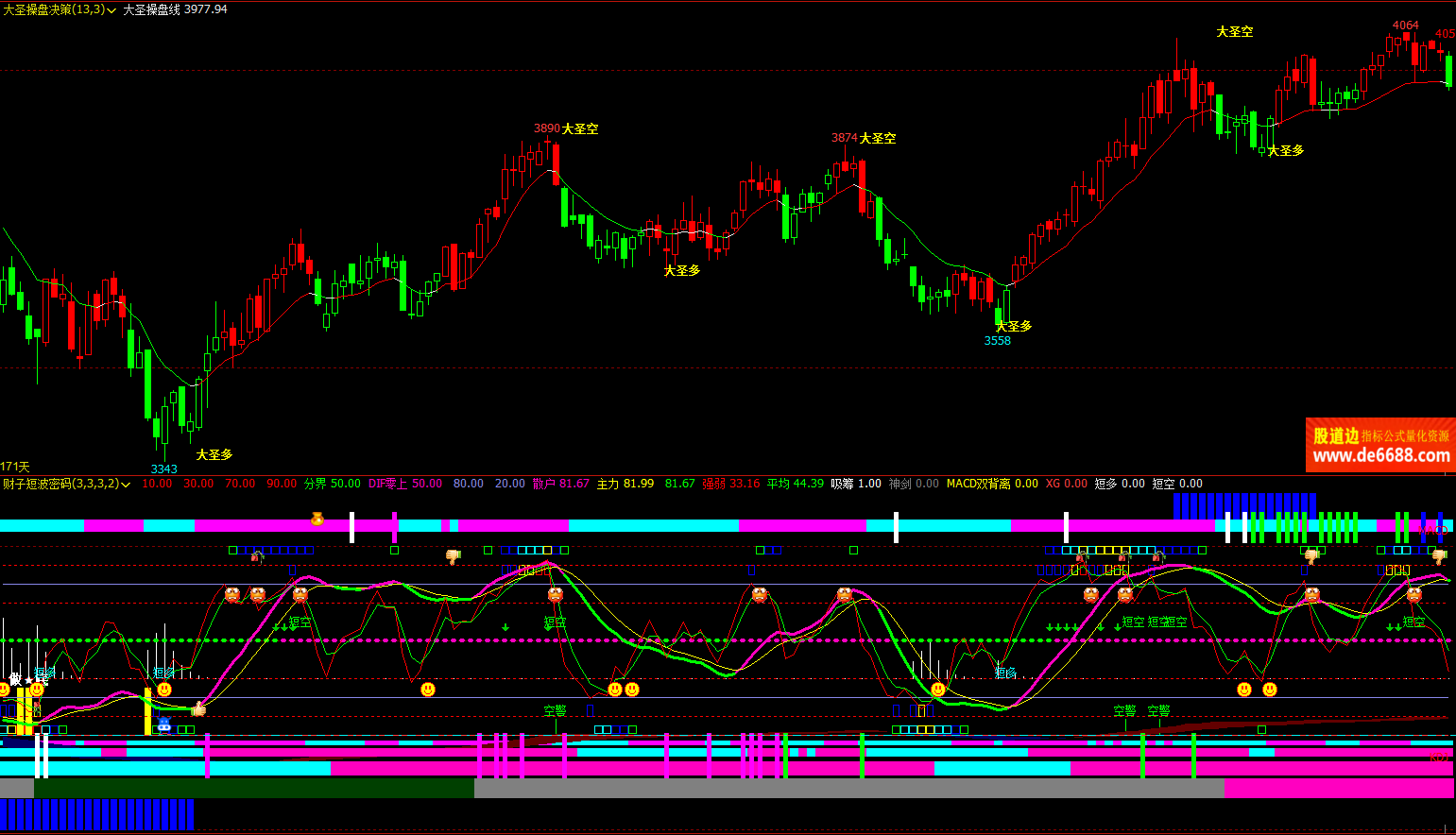Click the 3558 low price label
This screenshot has height=835, width=1456.
[997, 341]
